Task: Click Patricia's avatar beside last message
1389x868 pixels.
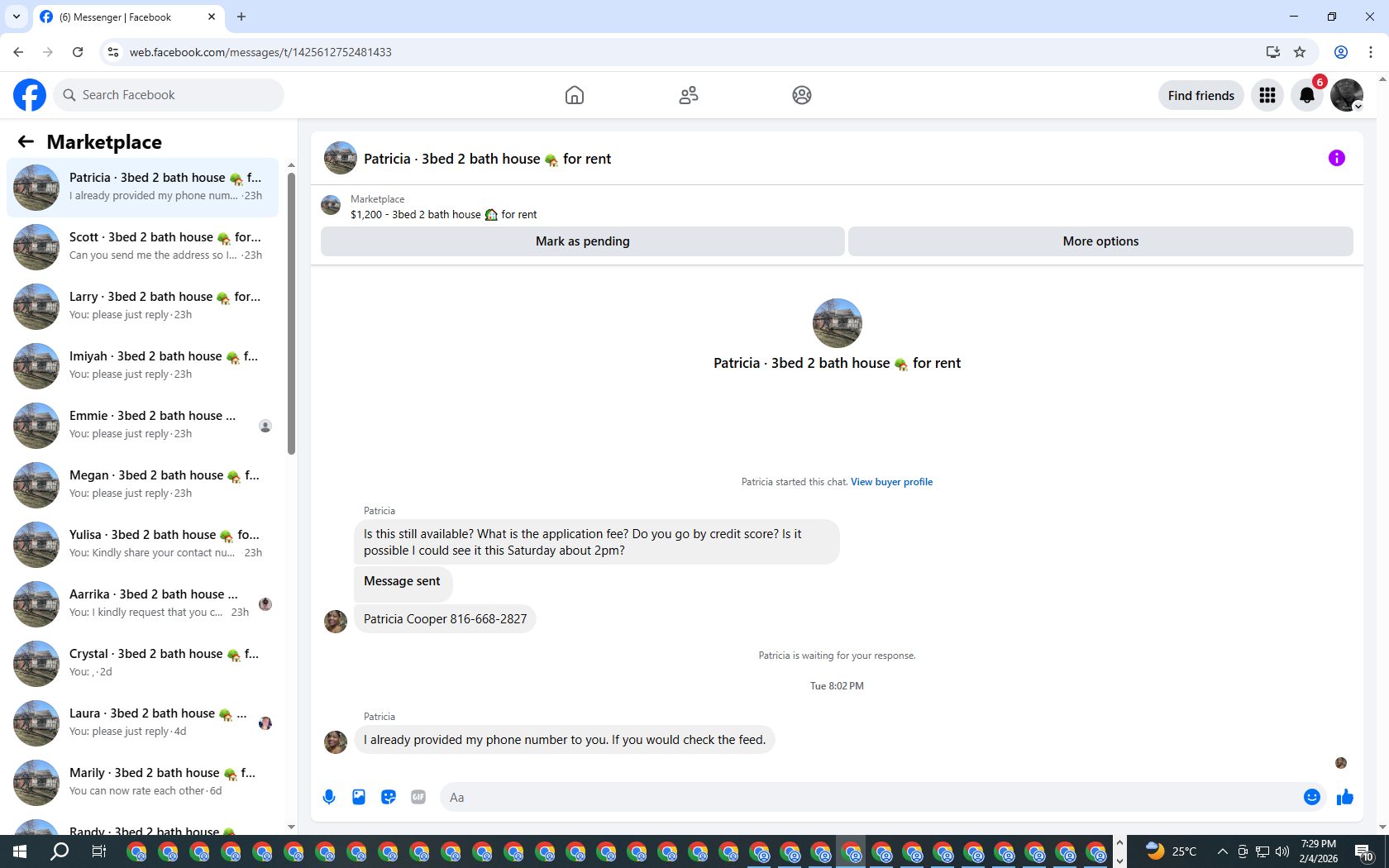Action: click(x=336, y=742)
